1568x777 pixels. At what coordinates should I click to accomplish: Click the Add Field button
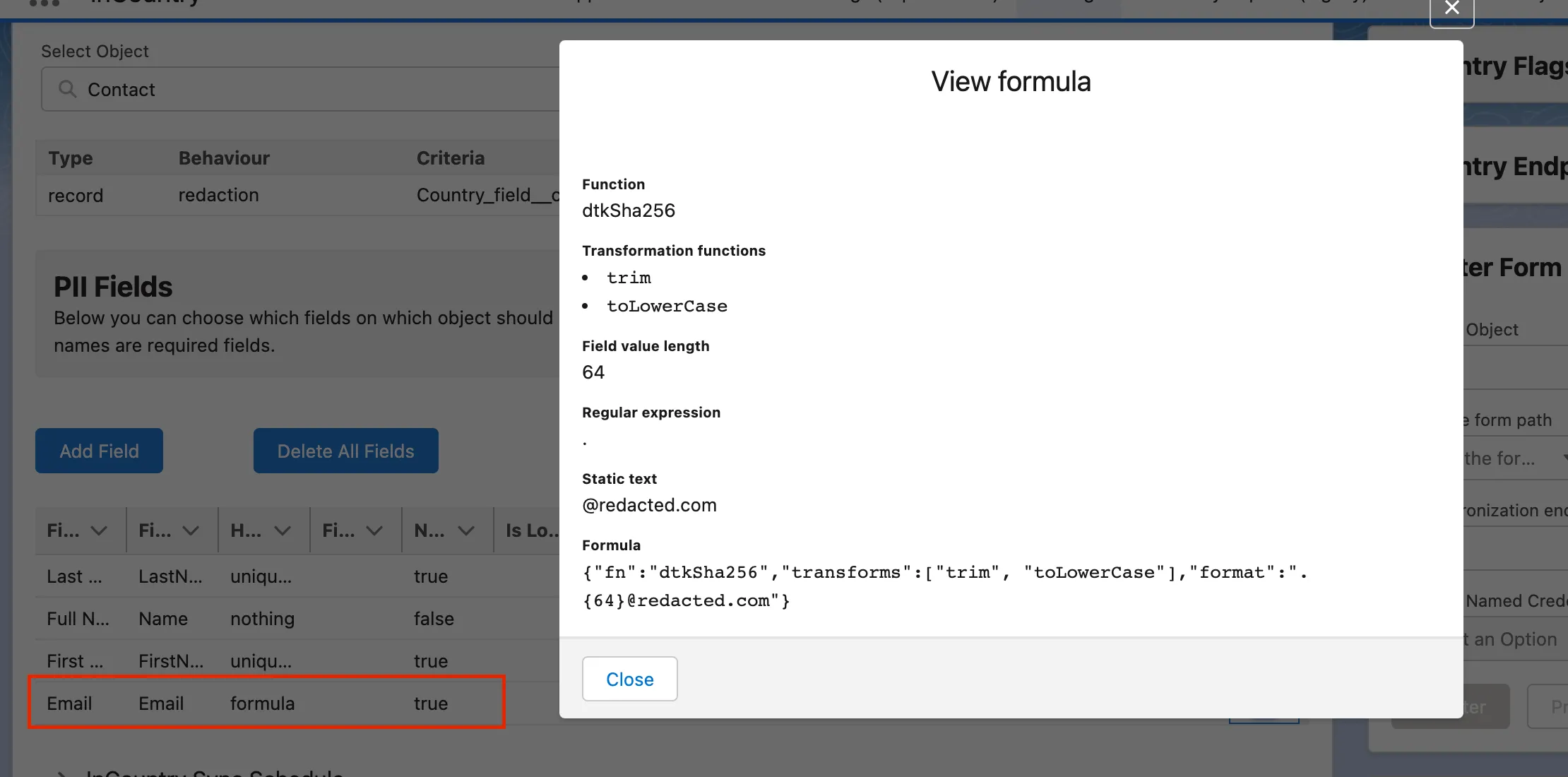(99, 451)
